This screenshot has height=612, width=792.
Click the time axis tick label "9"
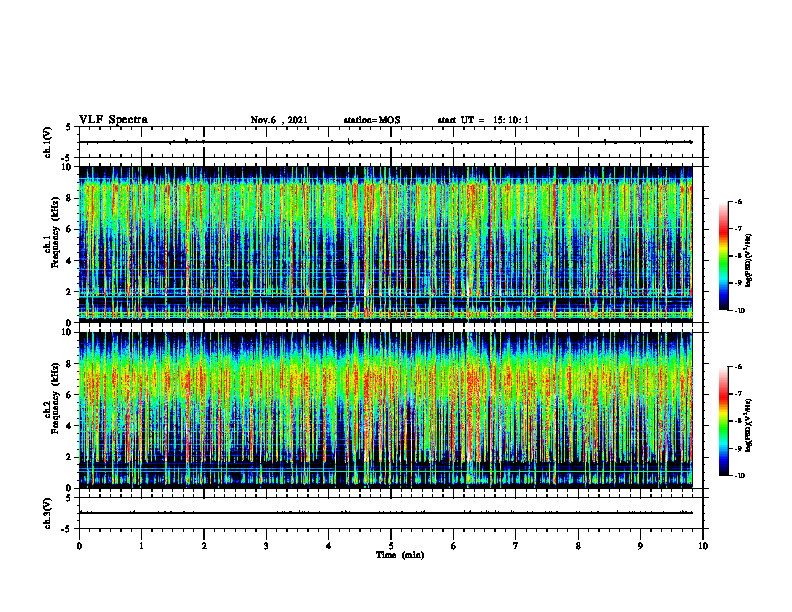click(x=640, y=546)
